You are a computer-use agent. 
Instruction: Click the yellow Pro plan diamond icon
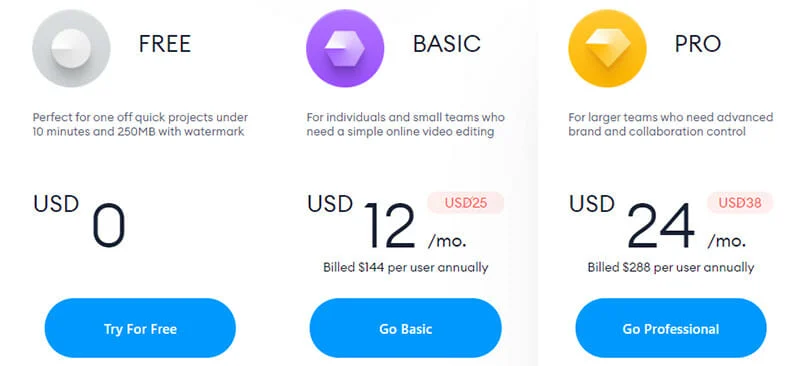tap(607, 48)
